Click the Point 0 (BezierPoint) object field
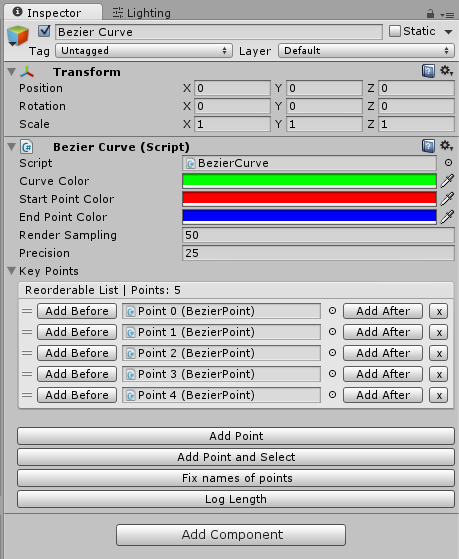The height and width of the screenshot is (559, 459). pyautogui.click(x=221, y=311)
